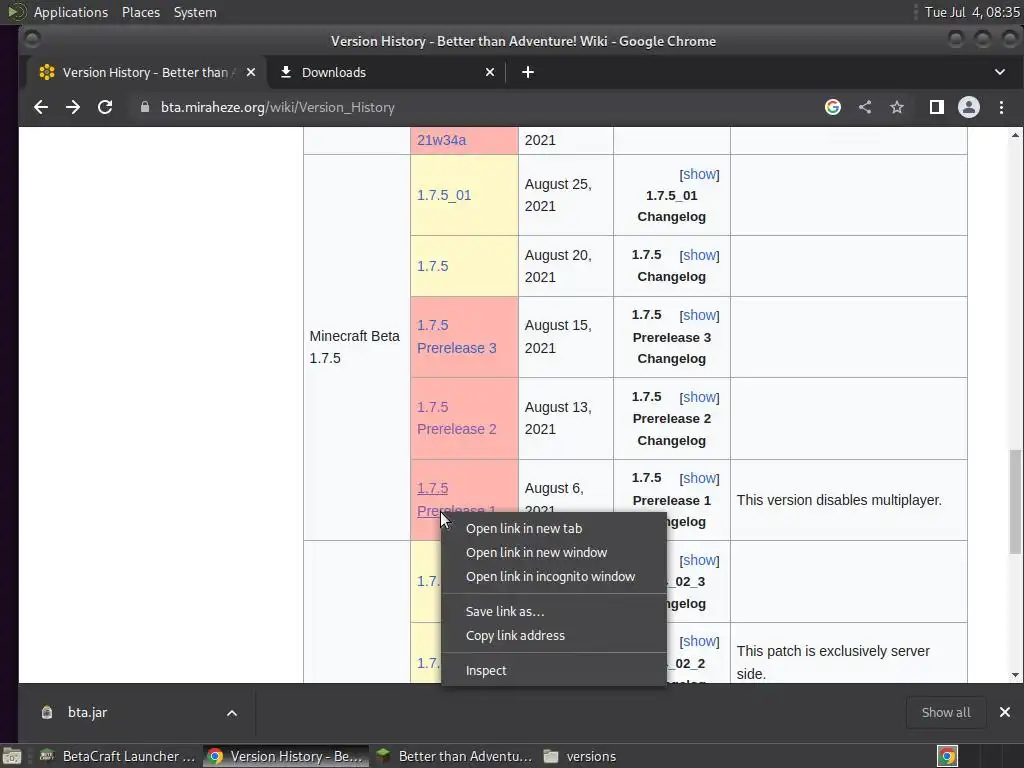The width and height of the screenshot is (1024, 768).
Task: Open Chrome's three-dot menu
Action: point(1001,107)
